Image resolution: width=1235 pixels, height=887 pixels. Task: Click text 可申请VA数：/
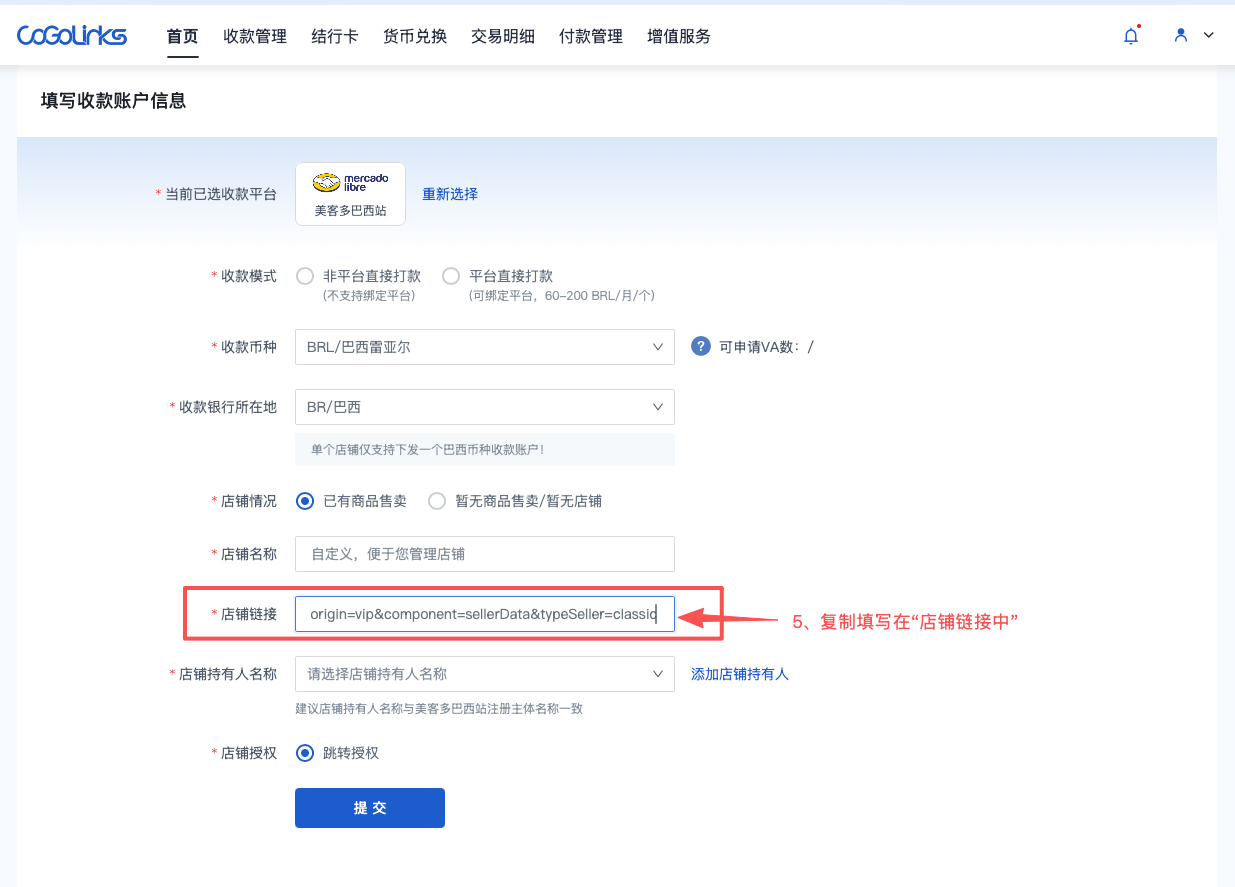click(767, 347)
